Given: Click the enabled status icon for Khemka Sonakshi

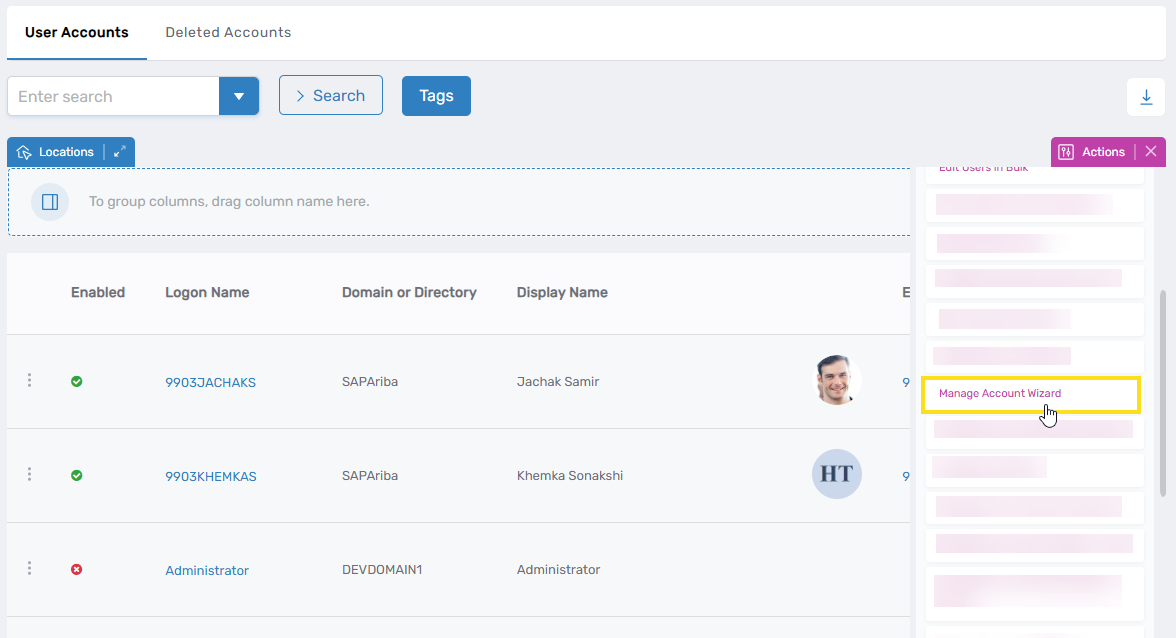Looking at the screenshot, I should (76, 474).
